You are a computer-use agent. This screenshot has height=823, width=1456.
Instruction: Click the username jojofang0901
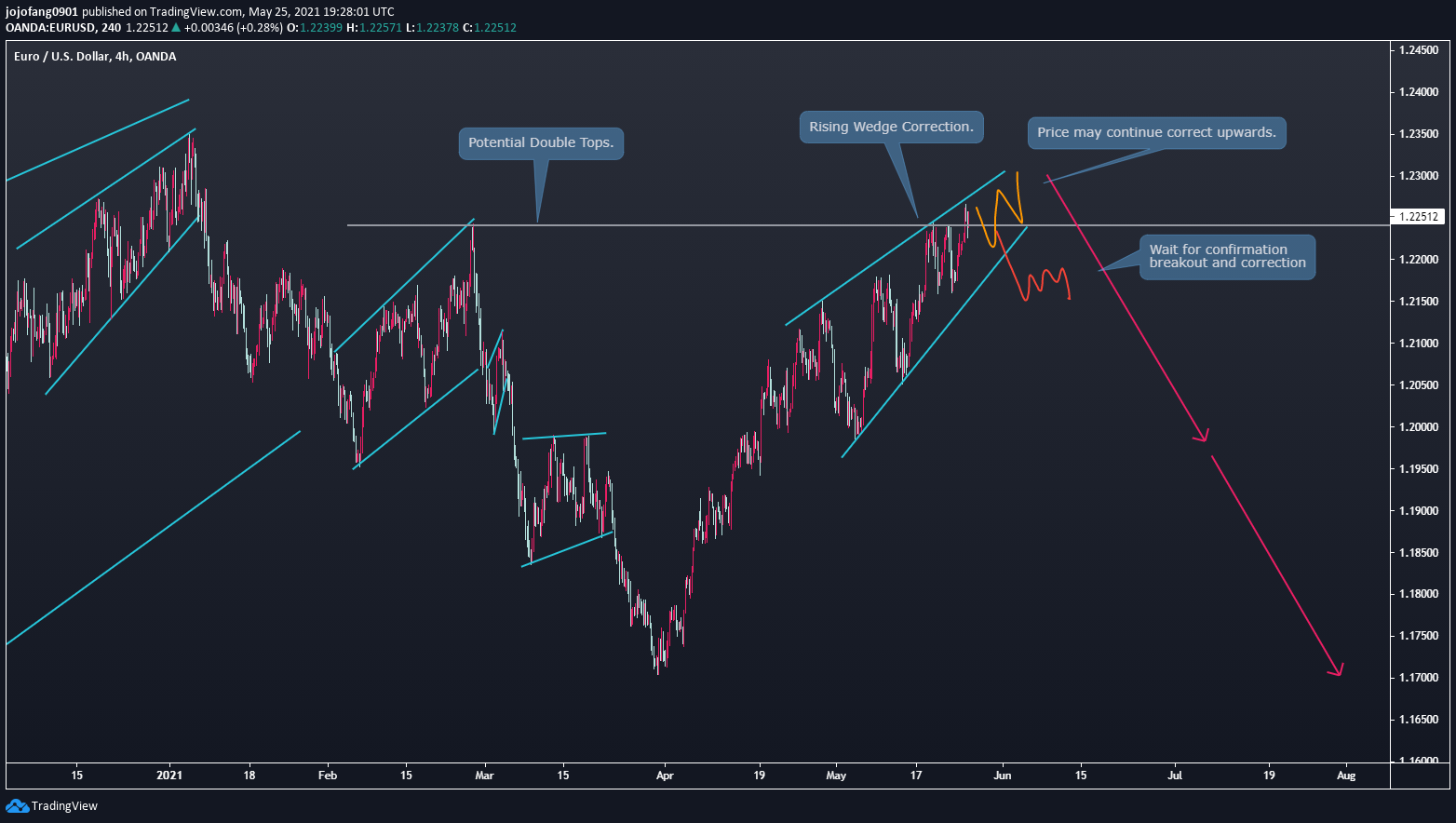(x=42, y=12)
